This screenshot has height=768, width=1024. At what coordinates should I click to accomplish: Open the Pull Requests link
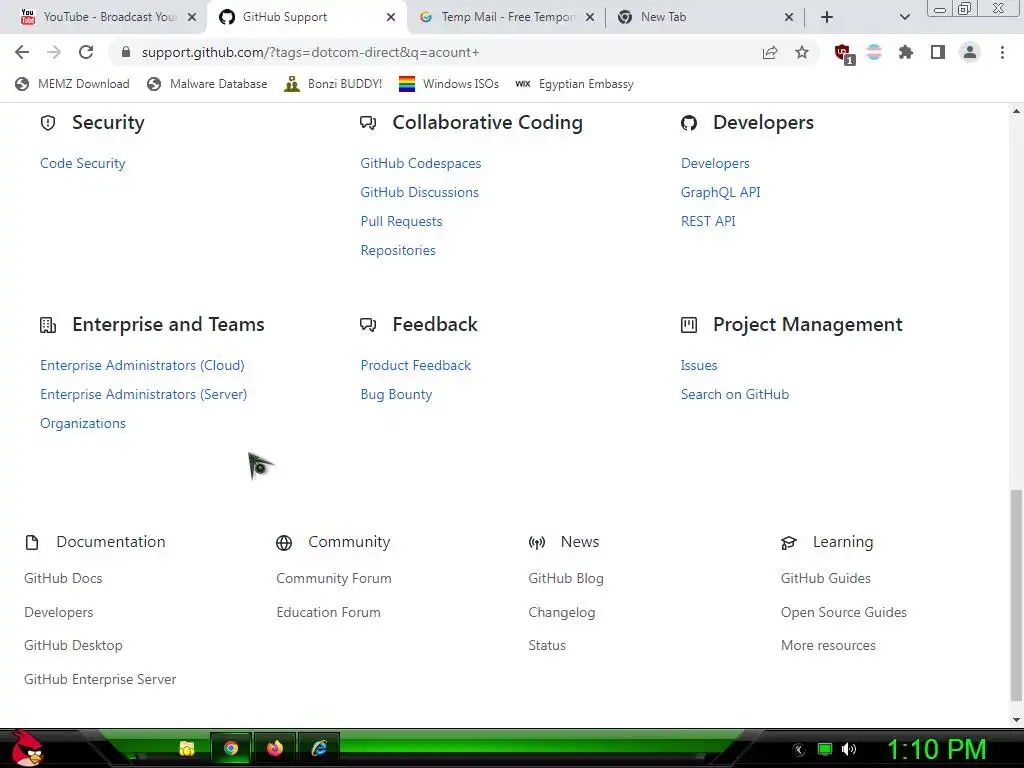coord(401,221)
